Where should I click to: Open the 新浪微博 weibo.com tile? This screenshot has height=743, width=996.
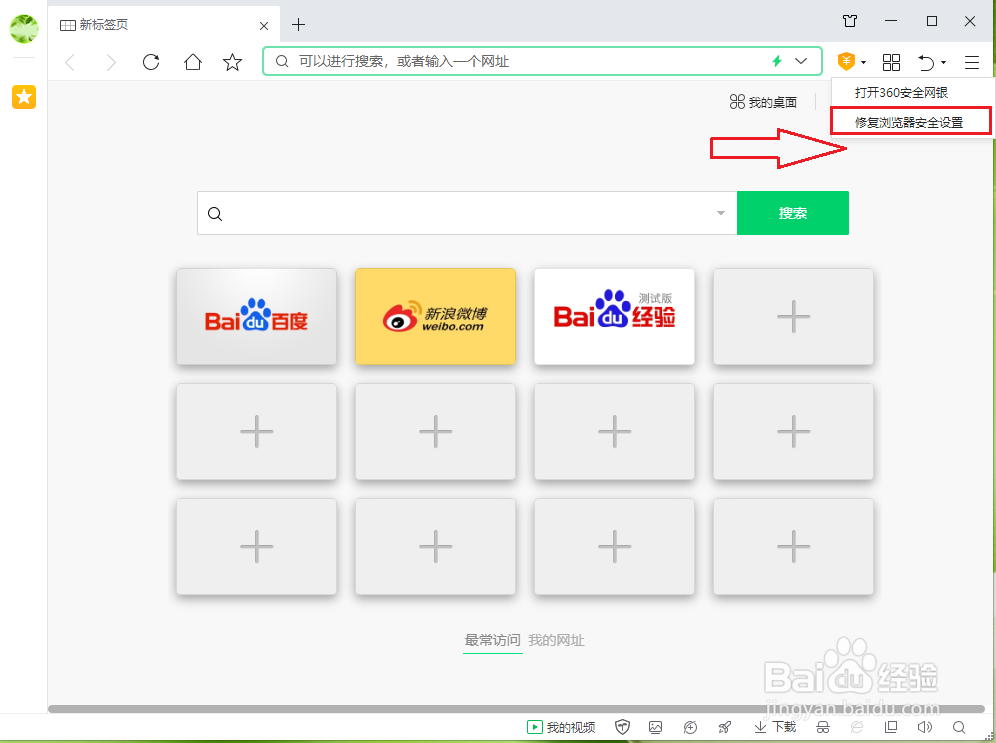(x=435, y=316)
